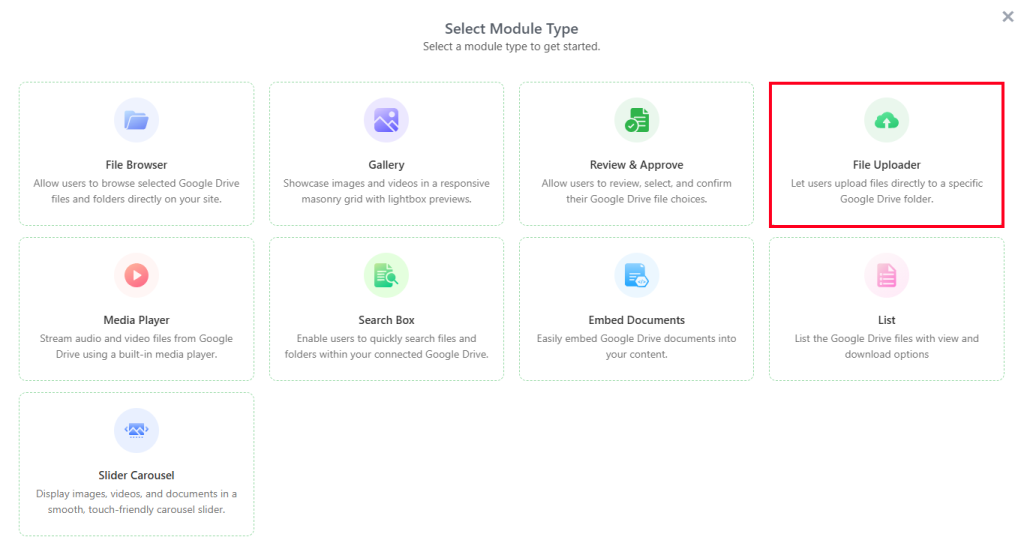Pick the Search Box module title
Image resolution: width=1024 pixels, height=555 pixels.
(x=386, y=320)
